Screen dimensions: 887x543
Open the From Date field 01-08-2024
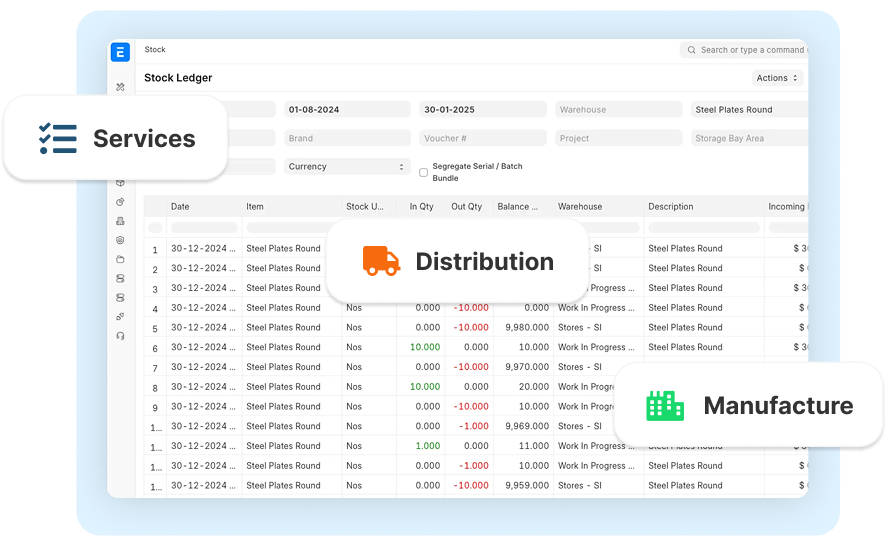[x=347, y=110]
